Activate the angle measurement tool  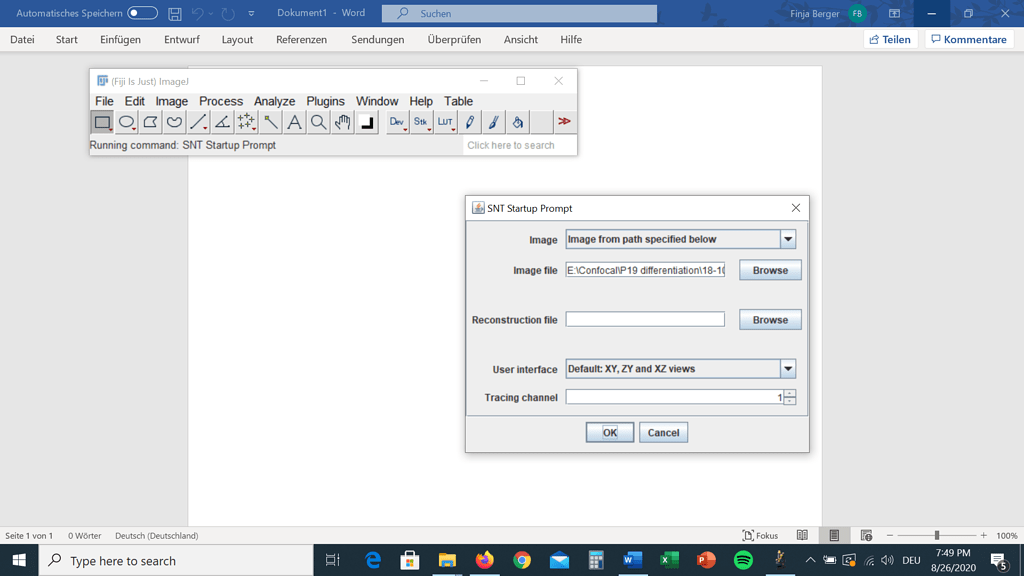pos(219,122)
